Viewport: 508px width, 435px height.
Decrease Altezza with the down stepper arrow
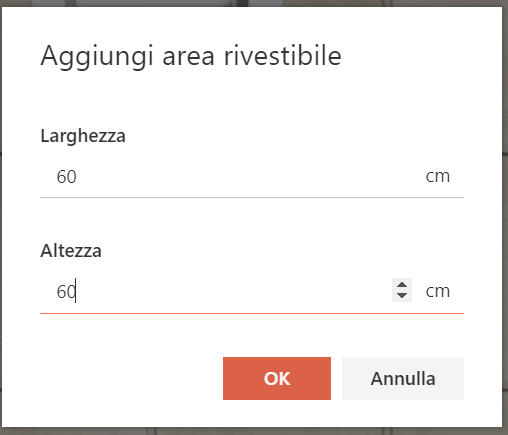click(402, 296)
